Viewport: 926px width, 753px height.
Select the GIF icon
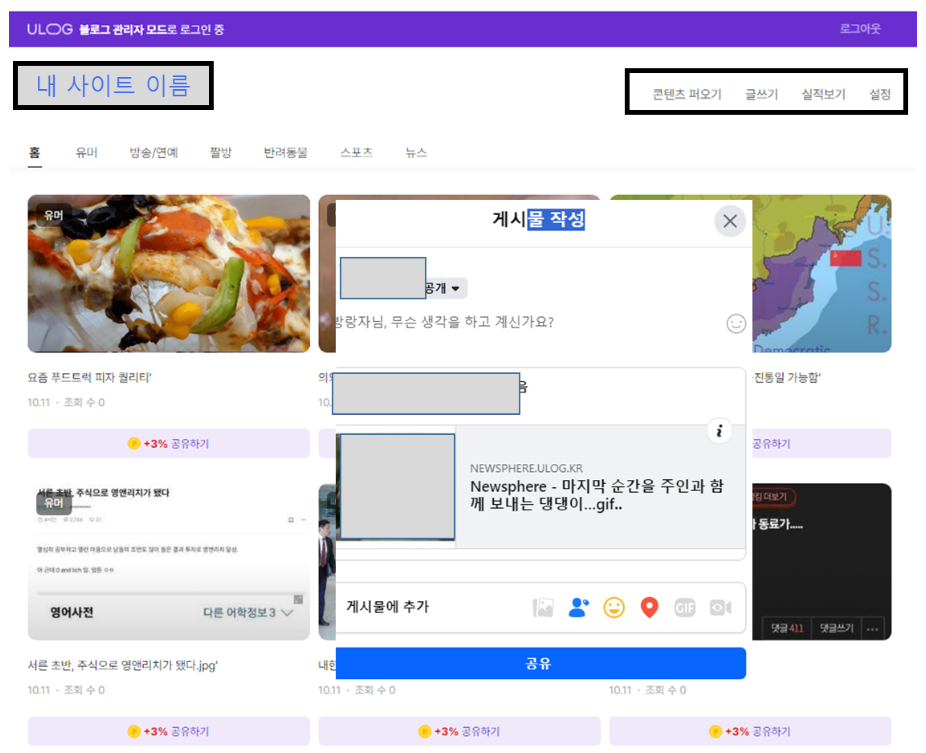(x=684, y=607)
